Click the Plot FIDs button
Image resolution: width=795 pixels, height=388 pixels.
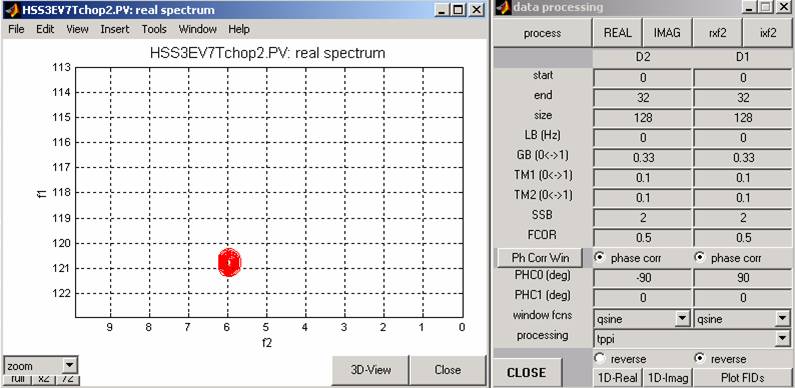coord(743,378)
